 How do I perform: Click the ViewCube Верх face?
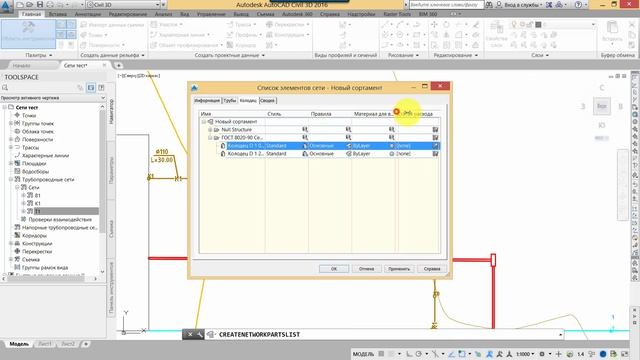pos(602,106)
